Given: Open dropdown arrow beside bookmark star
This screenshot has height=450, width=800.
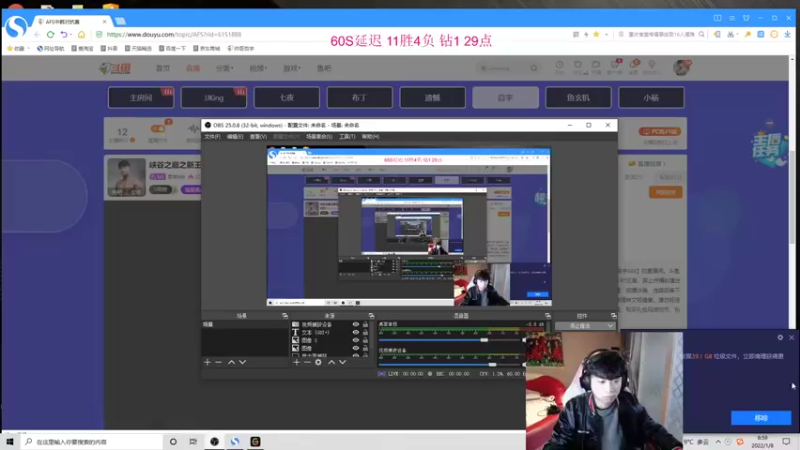Looking at the screenshot, I should pos(606,34).
